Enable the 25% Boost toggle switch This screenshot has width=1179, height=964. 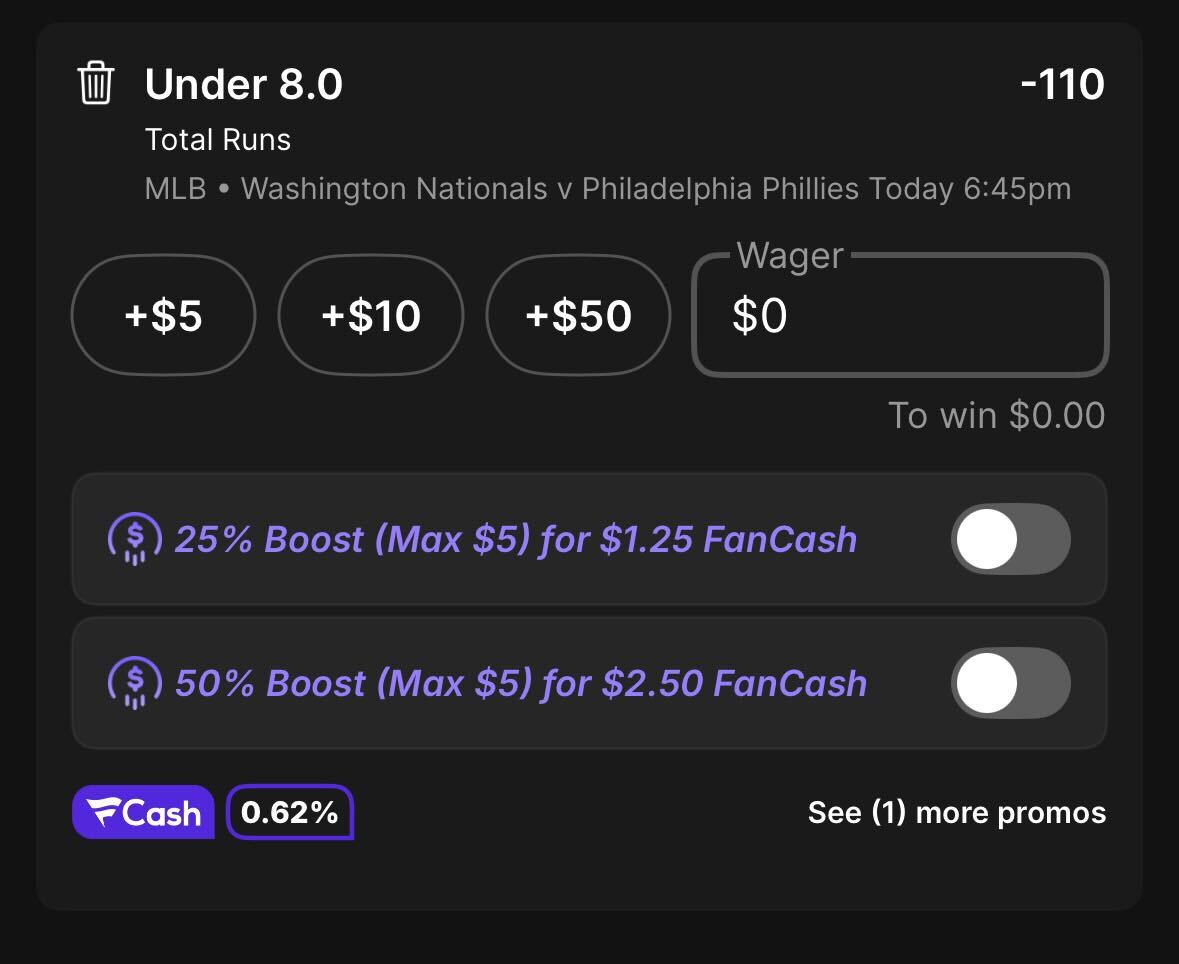click(x=1011, y=538)
